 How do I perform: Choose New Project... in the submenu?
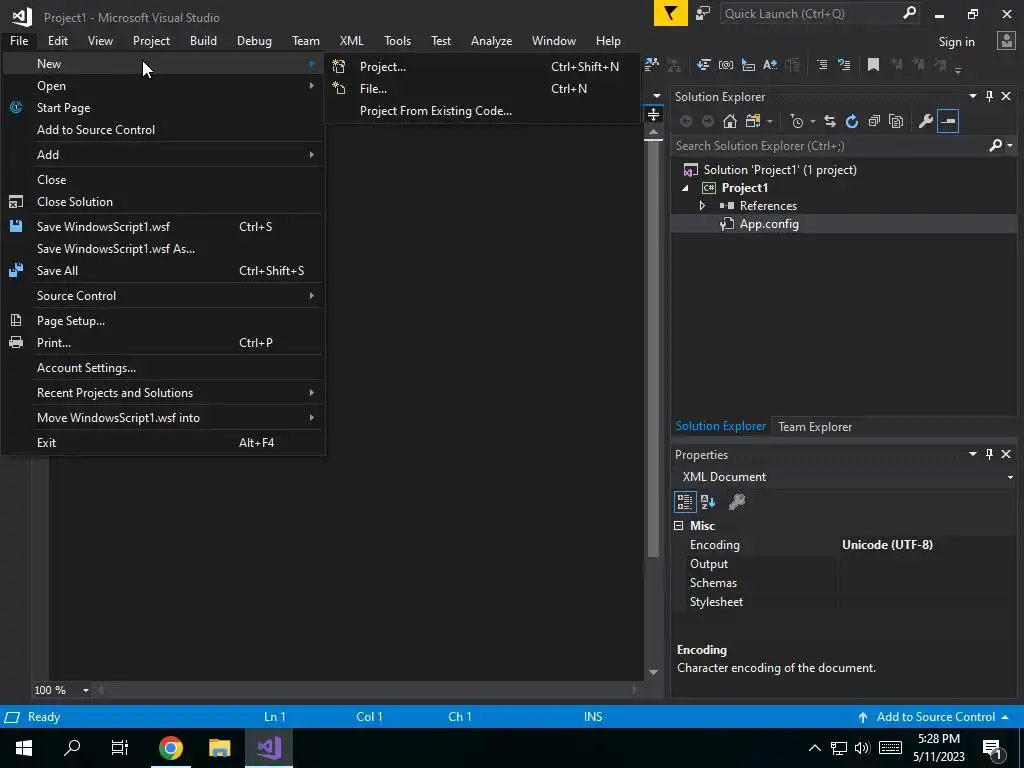click(x=482, y=67)
